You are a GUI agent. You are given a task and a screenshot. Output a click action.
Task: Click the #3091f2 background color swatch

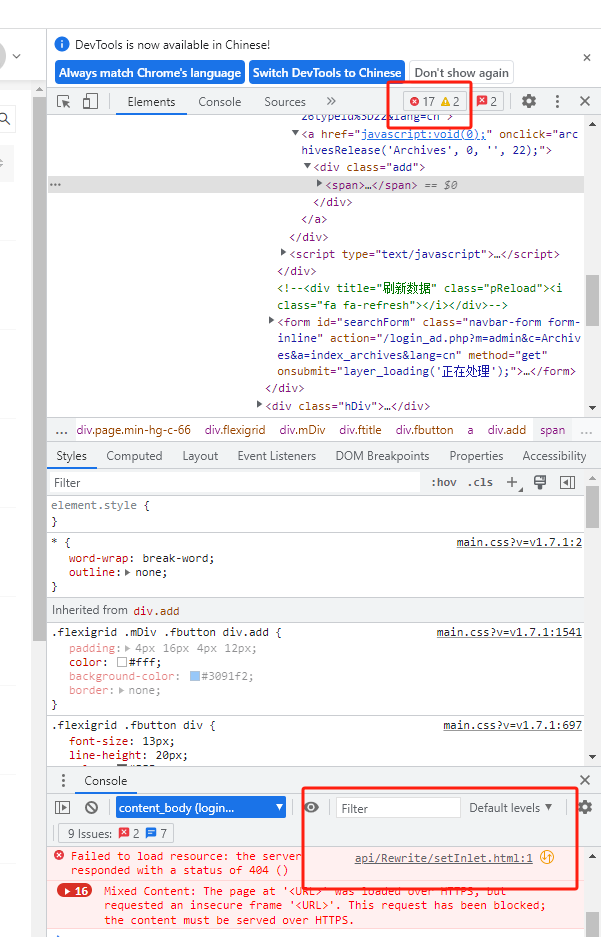(x=195, y=676)
